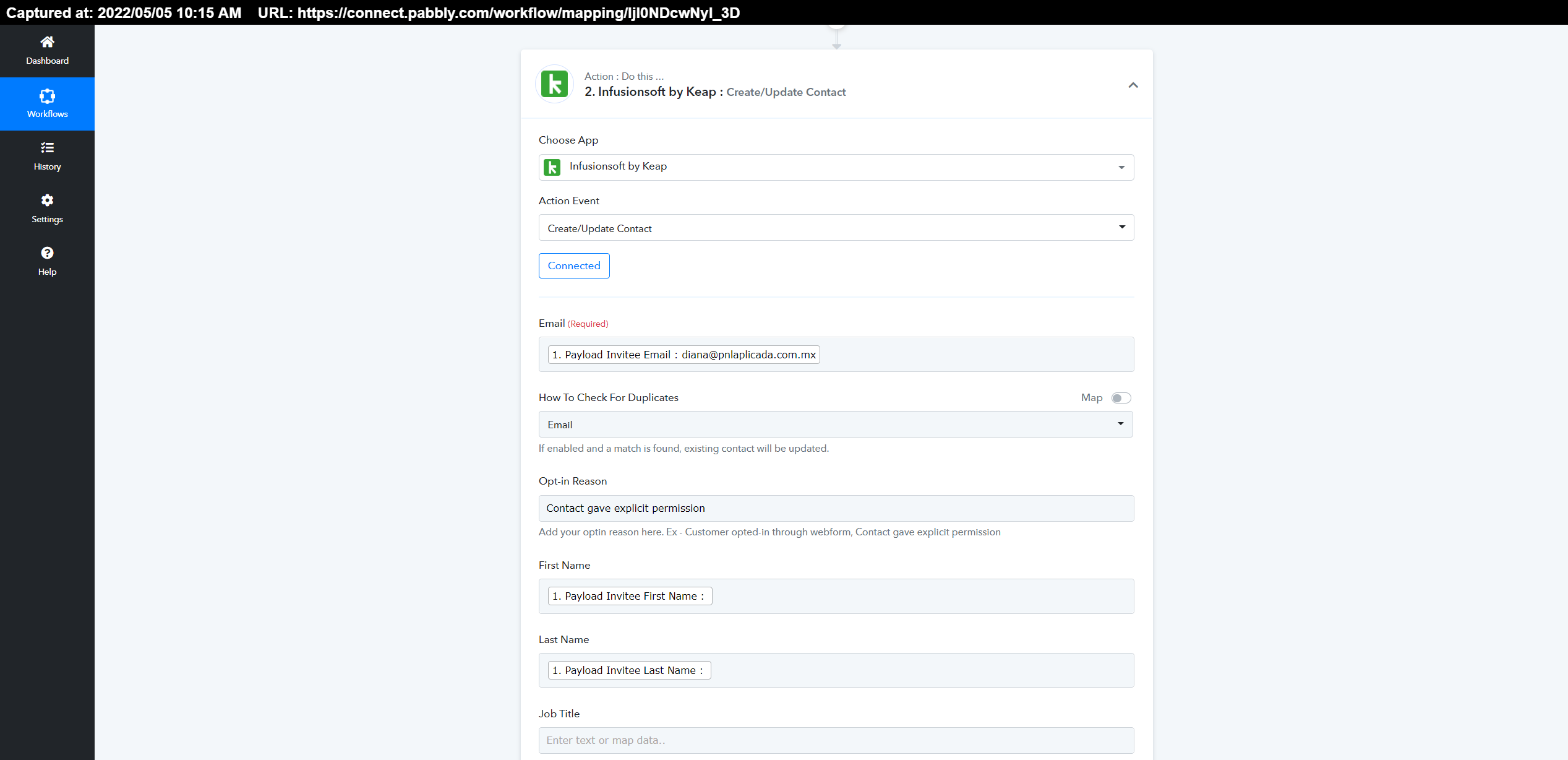Click the Connected button
This screenshot has height=760, width=1568.
click(574, 266)
